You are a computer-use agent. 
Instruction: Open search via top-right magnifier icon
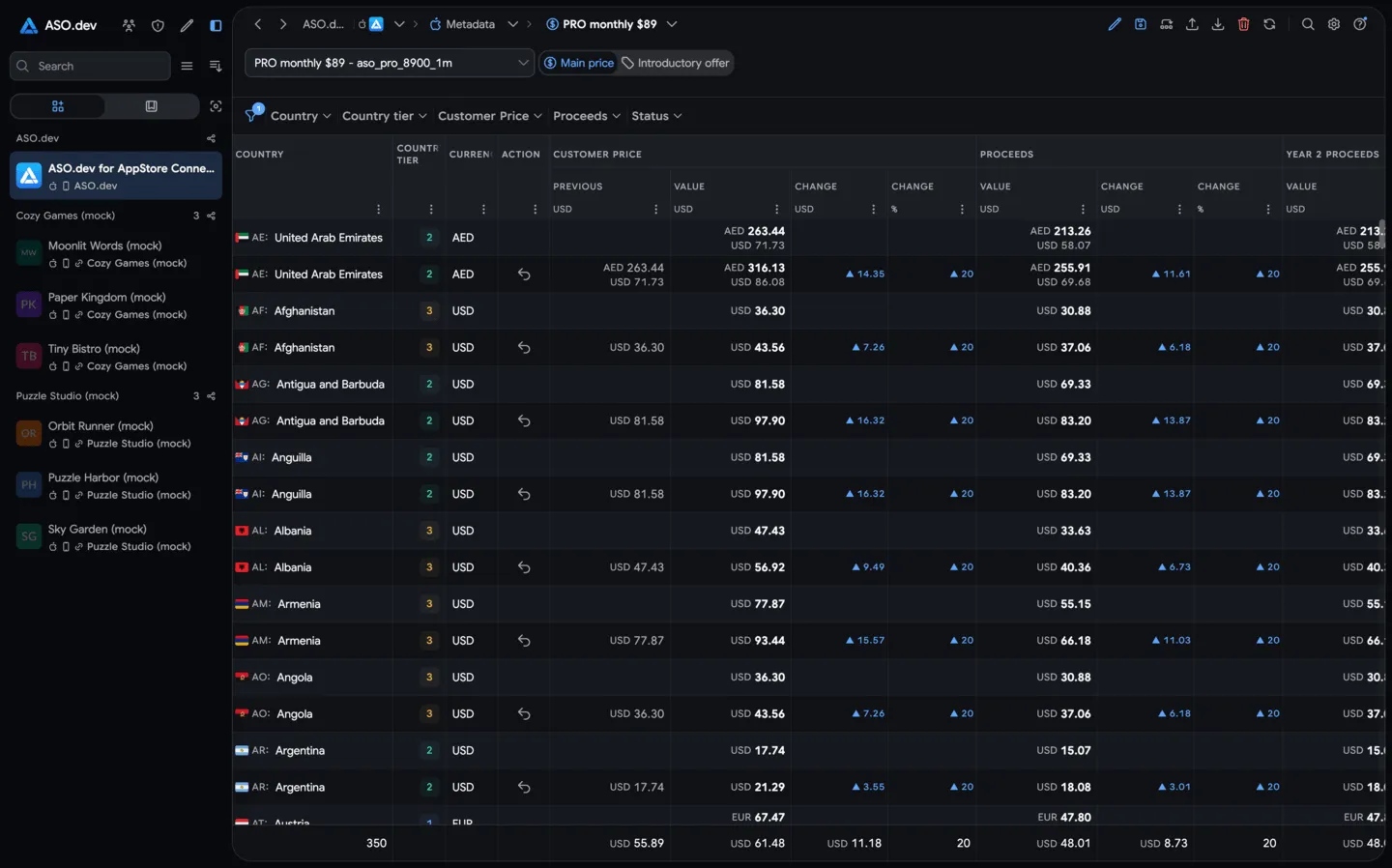[x=1308, y=24]
